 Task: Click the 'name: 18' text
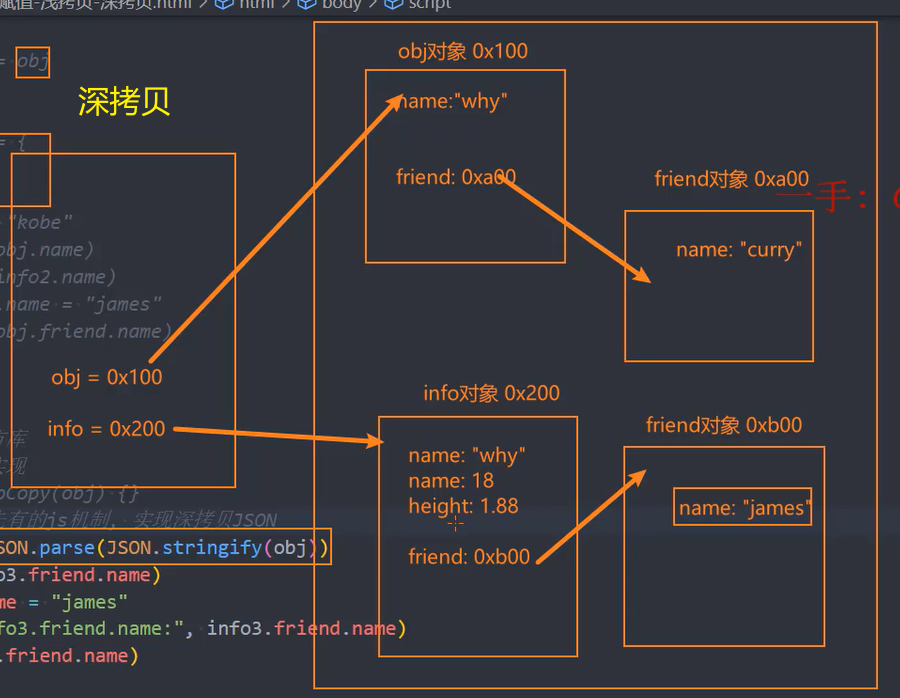(x=451, y=480)
